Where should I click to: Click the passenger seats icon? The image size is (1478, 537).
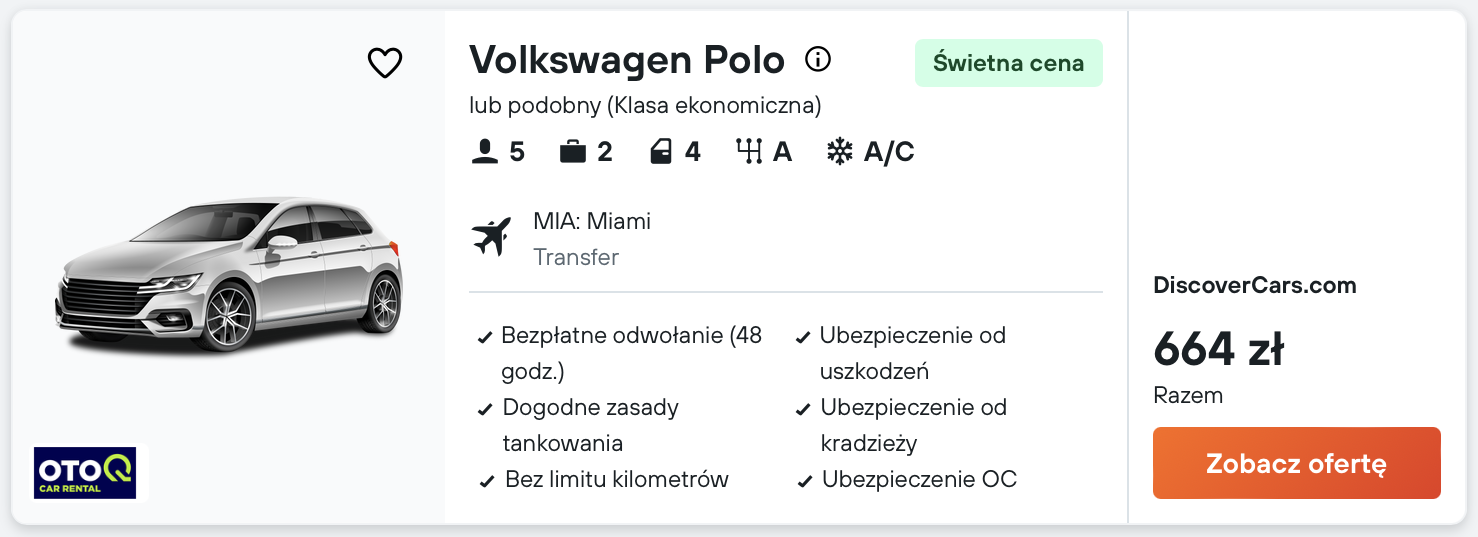coord(485,152)
